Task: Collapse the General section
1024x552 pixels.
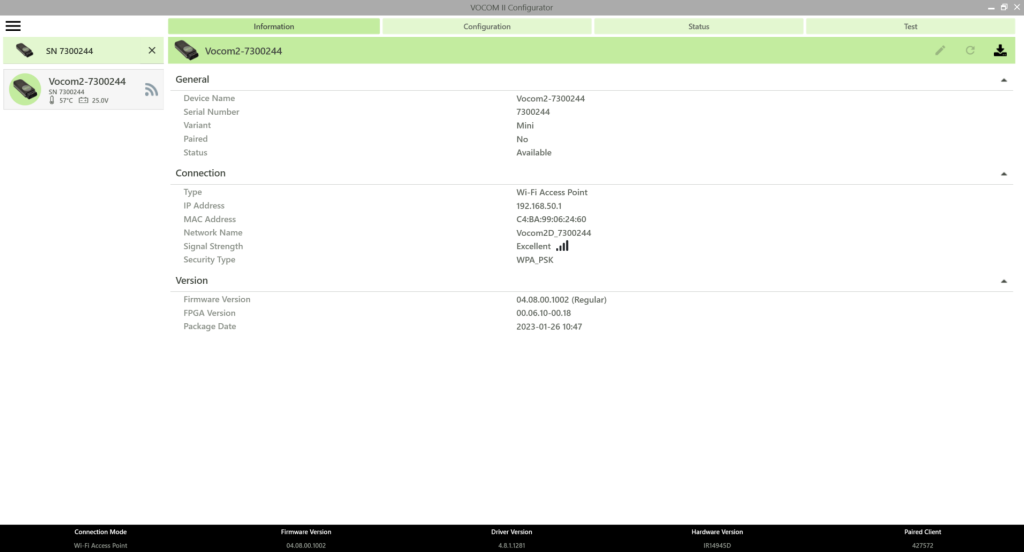Action: tap(1004, 80)
